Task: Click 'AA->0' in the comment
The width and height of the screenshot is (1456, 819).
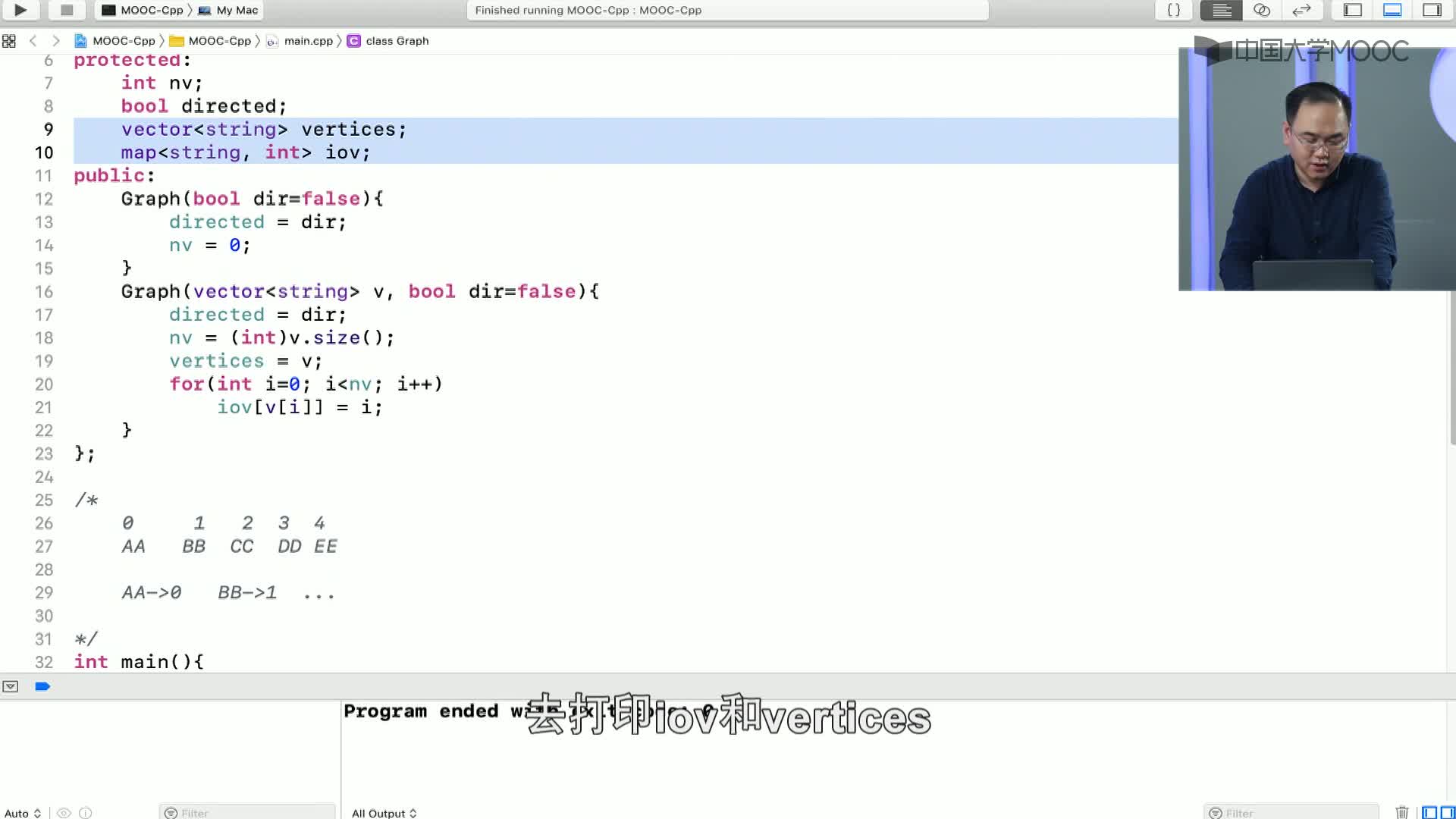Action: (152, 593)
